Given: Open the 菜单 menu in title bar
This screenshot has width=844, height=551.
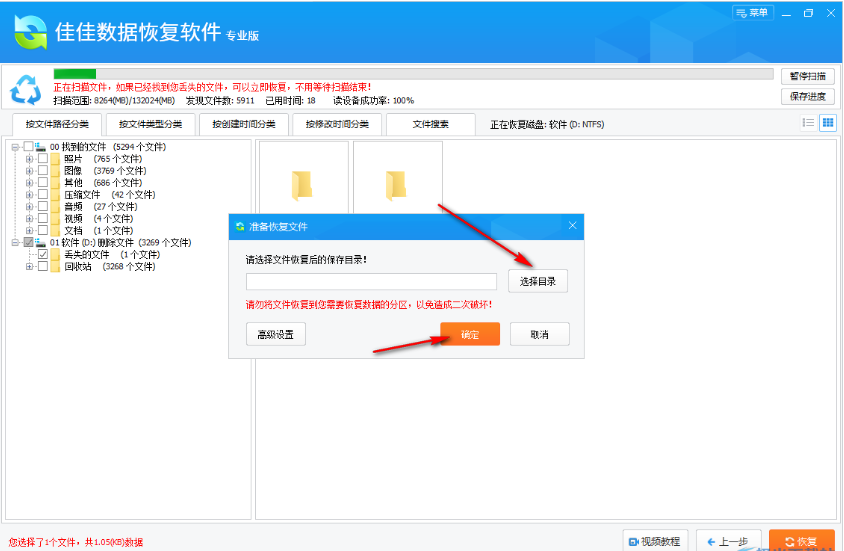Looking at the screenshot, I should (753, 13).
